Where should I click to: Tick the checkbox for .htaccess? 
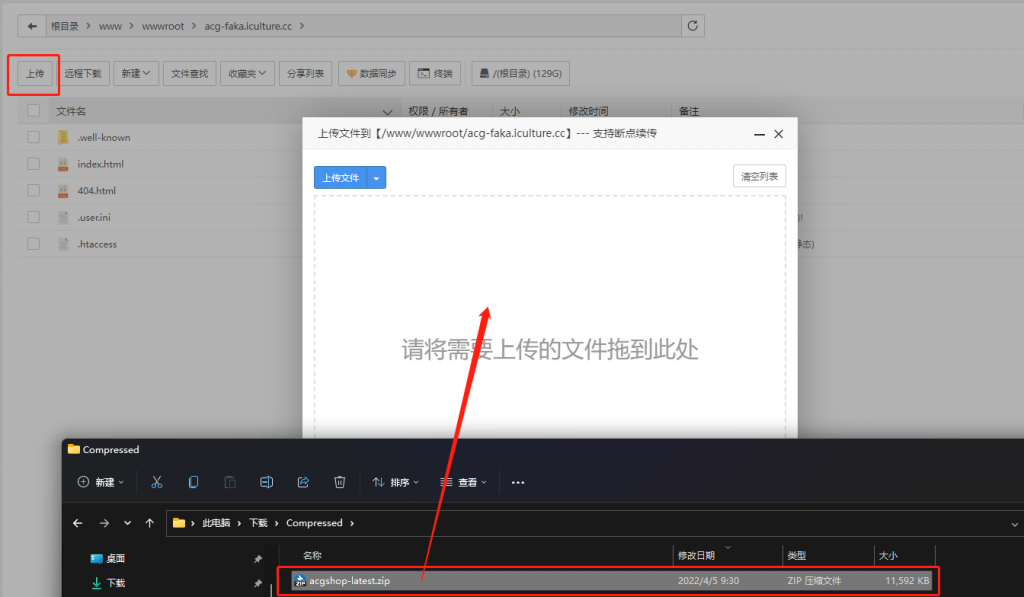click(34, 244)
